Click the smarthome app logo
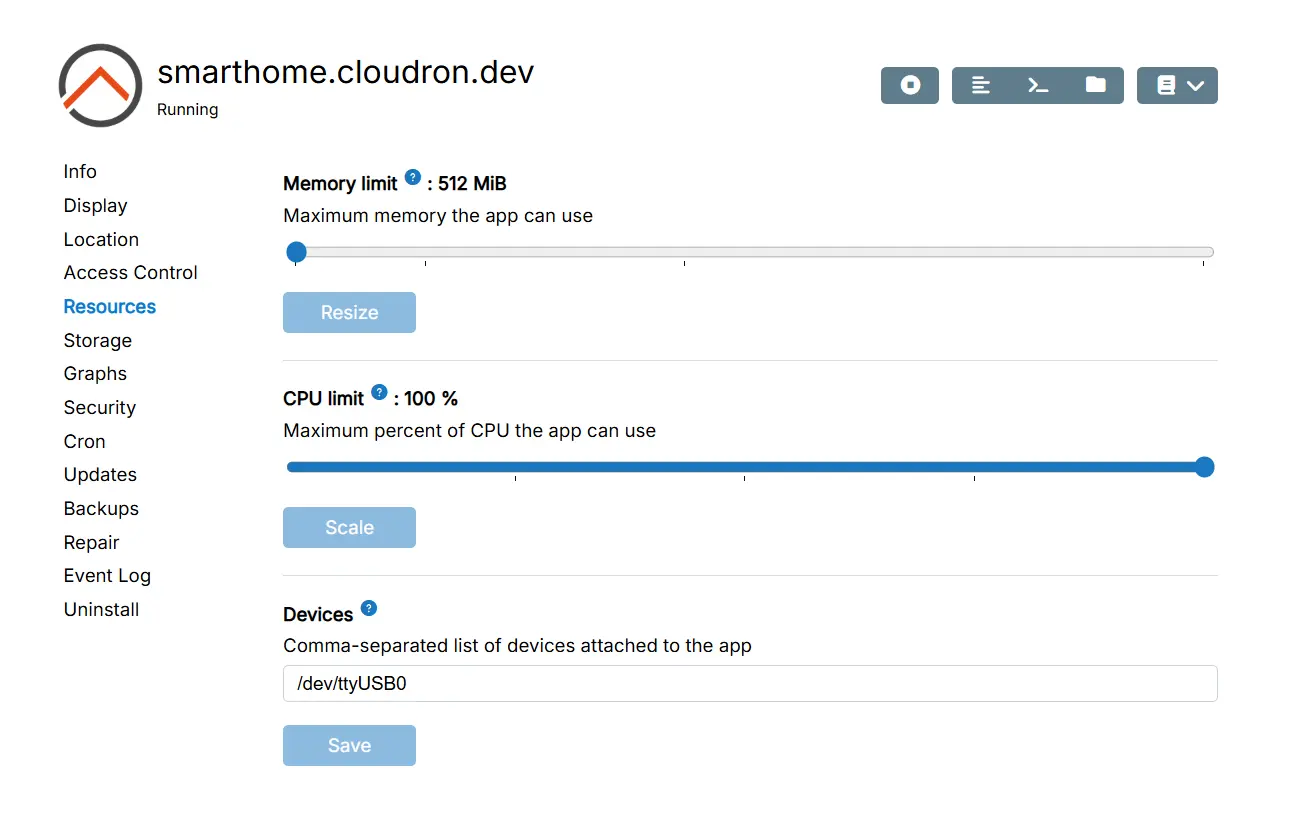The height and width of the screenshot is (823, 1300). click(100, 85)
